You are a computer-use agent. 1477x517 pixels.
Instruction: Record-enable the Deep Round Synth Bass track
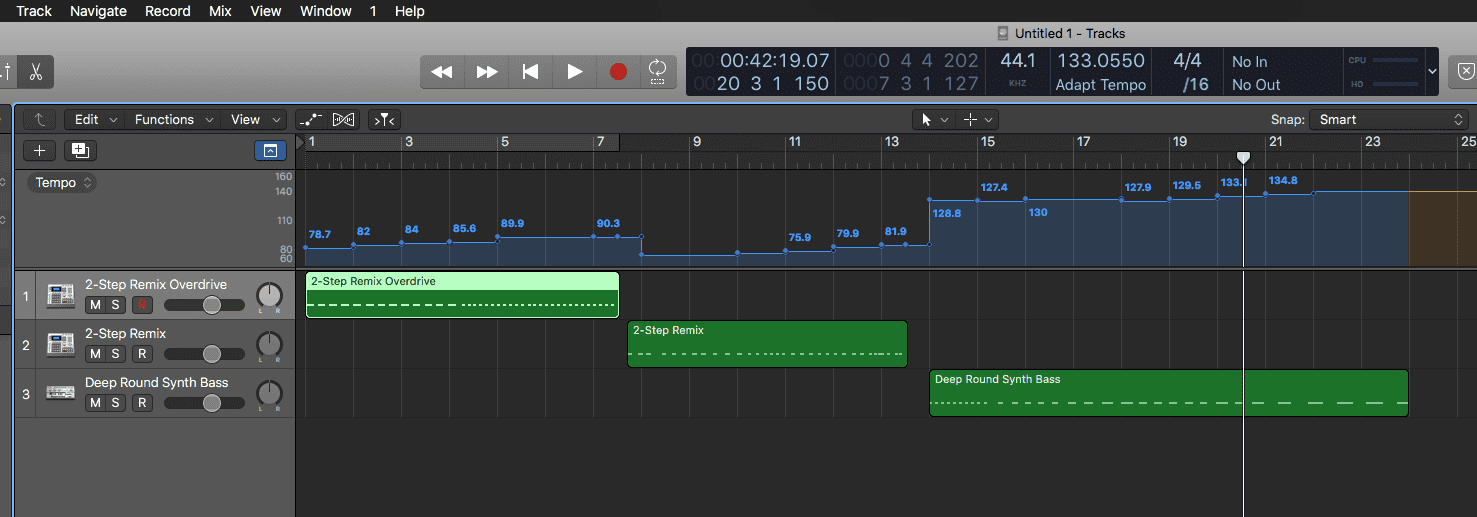tap(142, 403)
